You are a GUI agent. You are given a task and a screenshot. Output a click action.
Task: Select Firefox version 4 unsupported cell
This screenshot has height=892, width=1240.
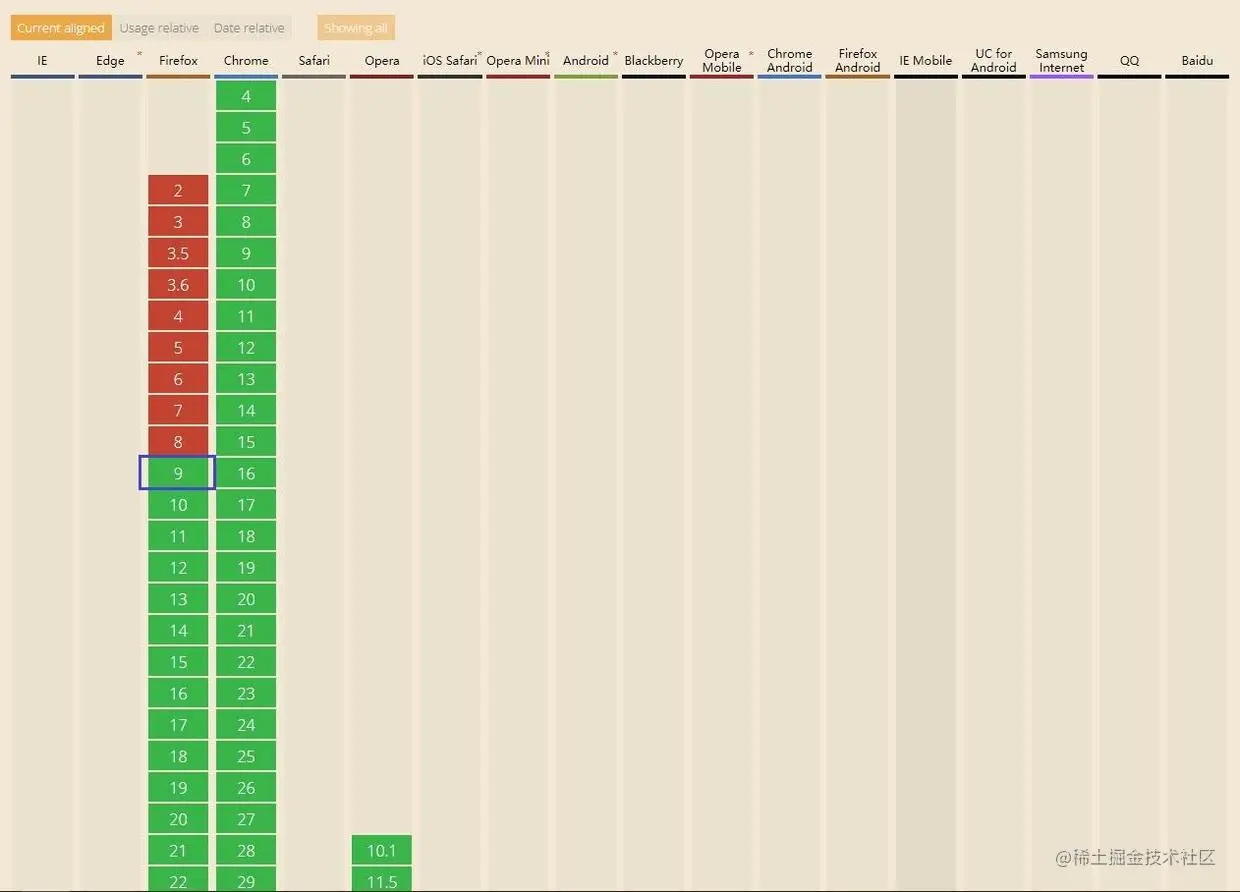pyautogui.click(x=178, y=316)
